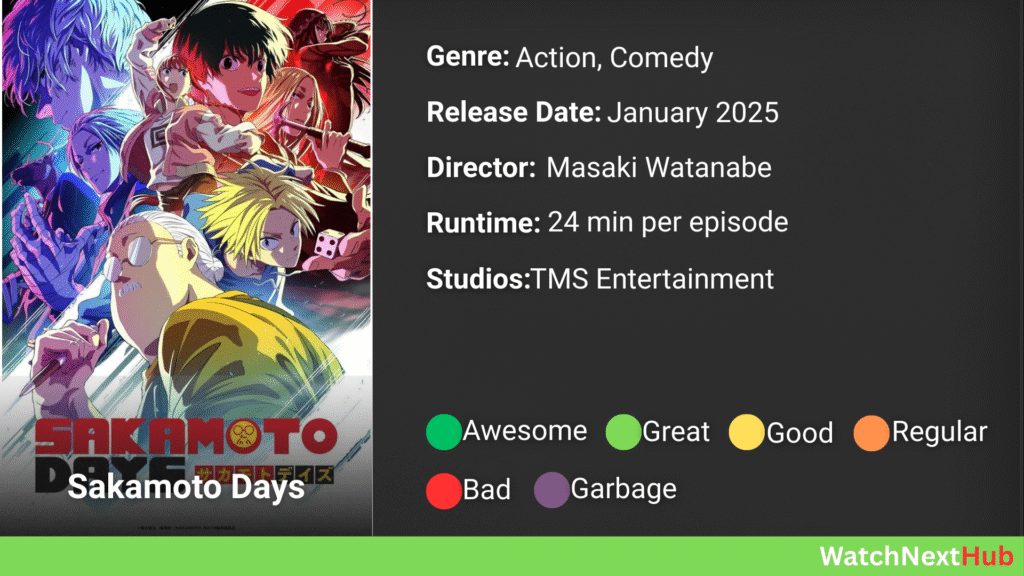Pick the orange Regular rating circle
This screenshot has width=1024, height=576.
click(871, 433)
